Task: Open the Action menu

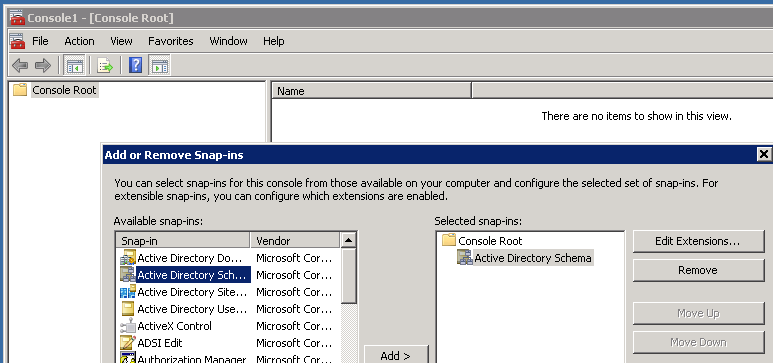Action: (x=79, y=41)
